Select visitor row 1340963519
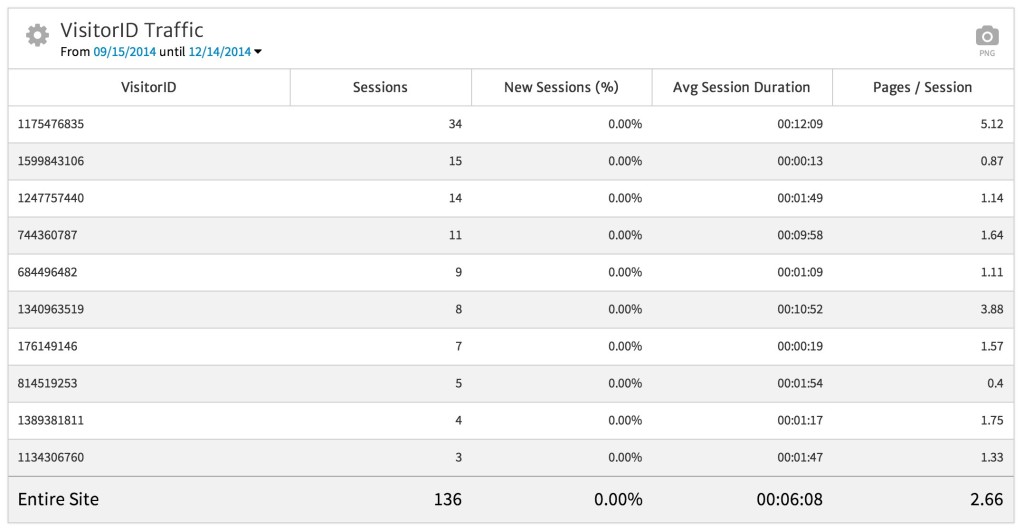The image size is (1024, 529). [x=51, y=309]
